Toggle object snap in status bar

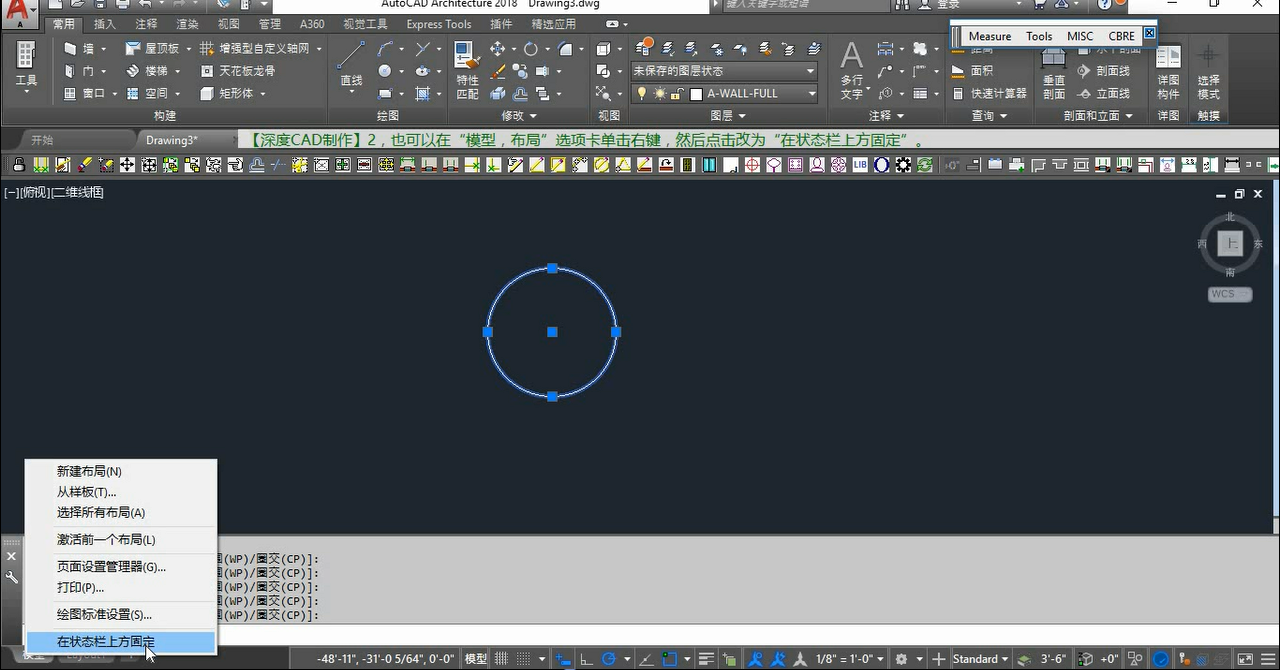pyautogui.click(x=670, y=659)
